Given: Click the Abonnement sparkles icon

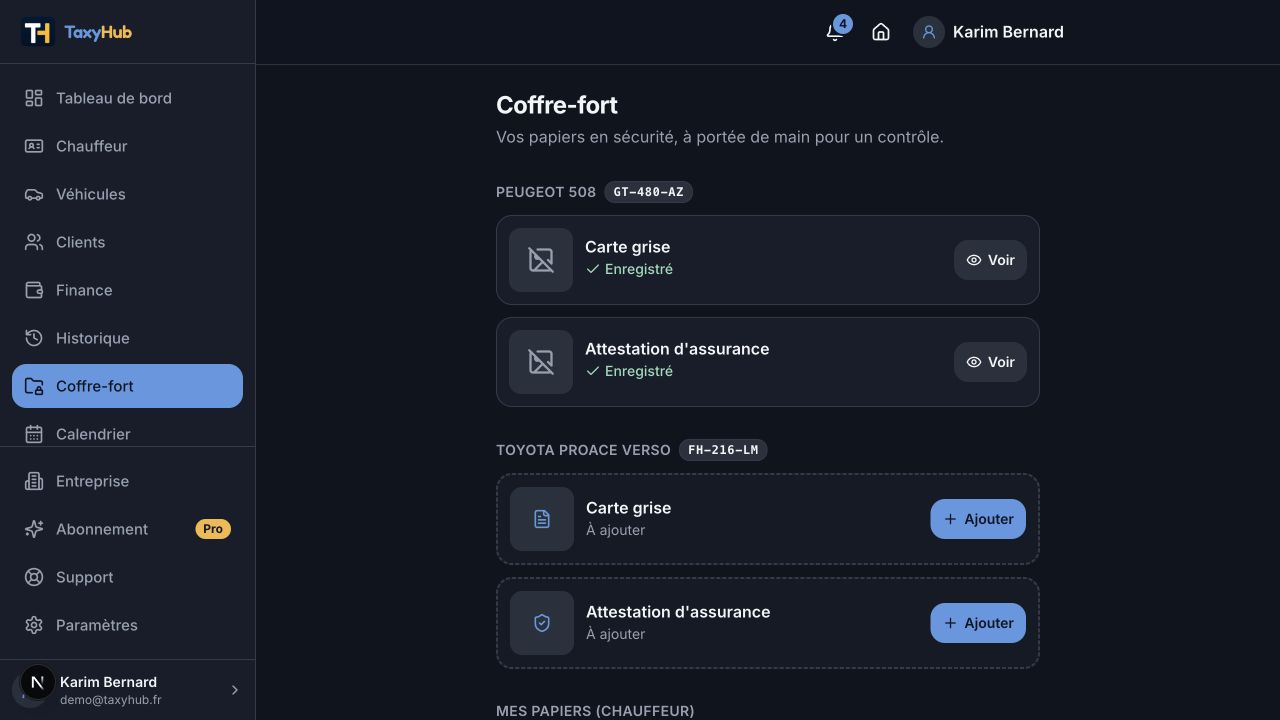Looking at the screenshot, I should coord(34,529).
